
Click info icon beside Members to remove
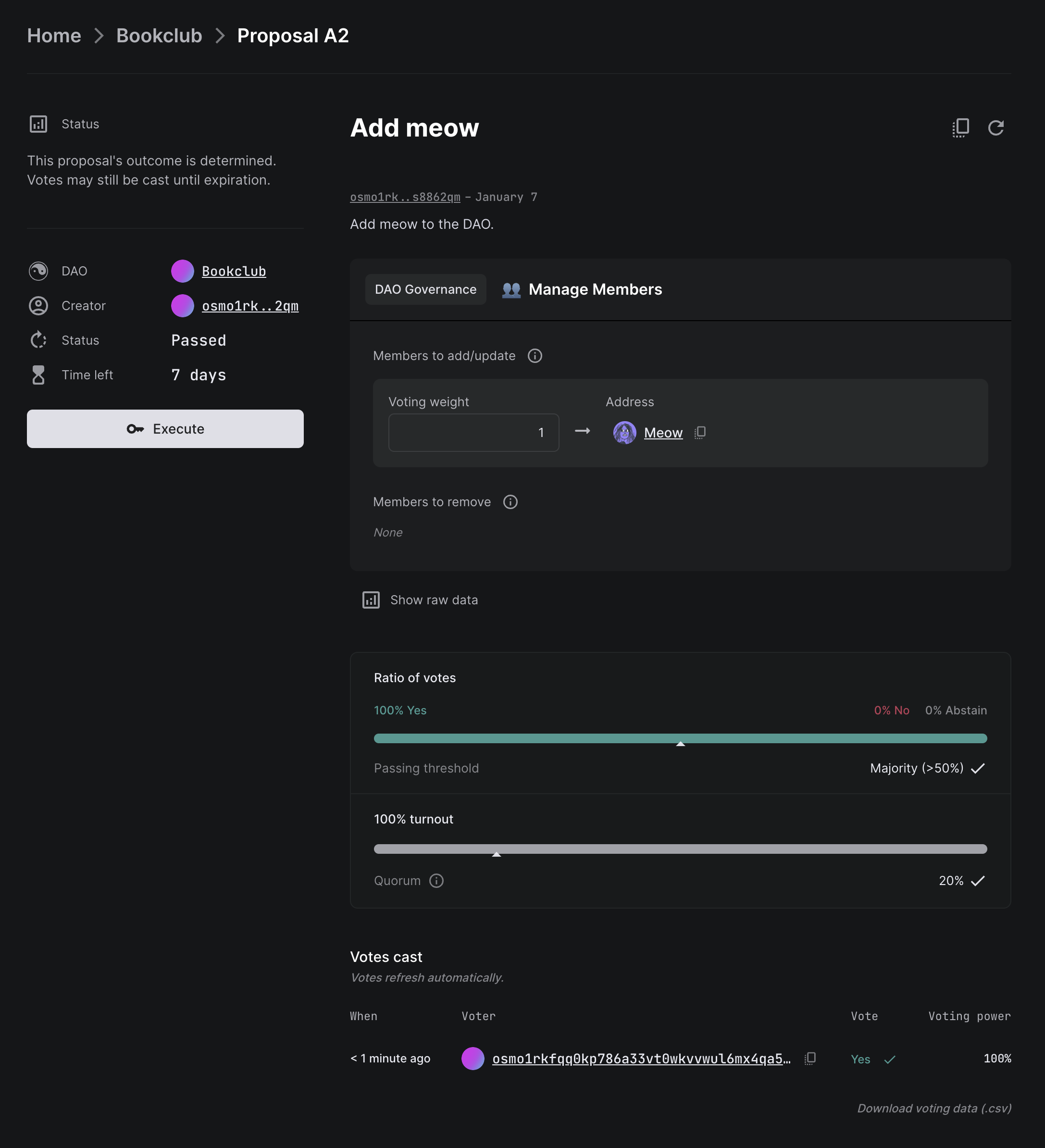coord(510,502)
